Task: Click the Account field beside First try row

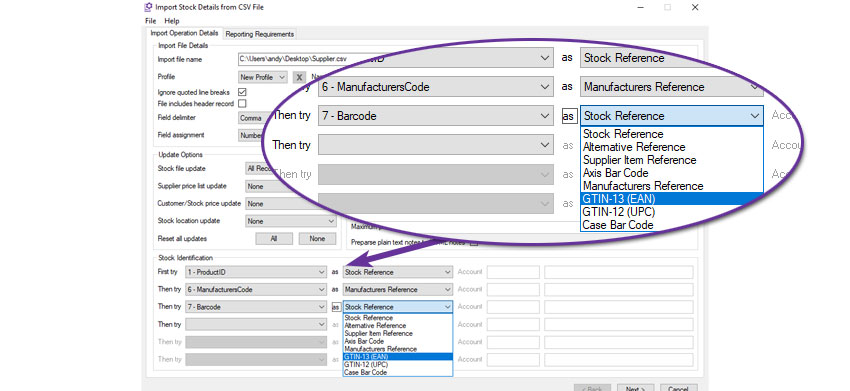Action: (x=513, y=272)
